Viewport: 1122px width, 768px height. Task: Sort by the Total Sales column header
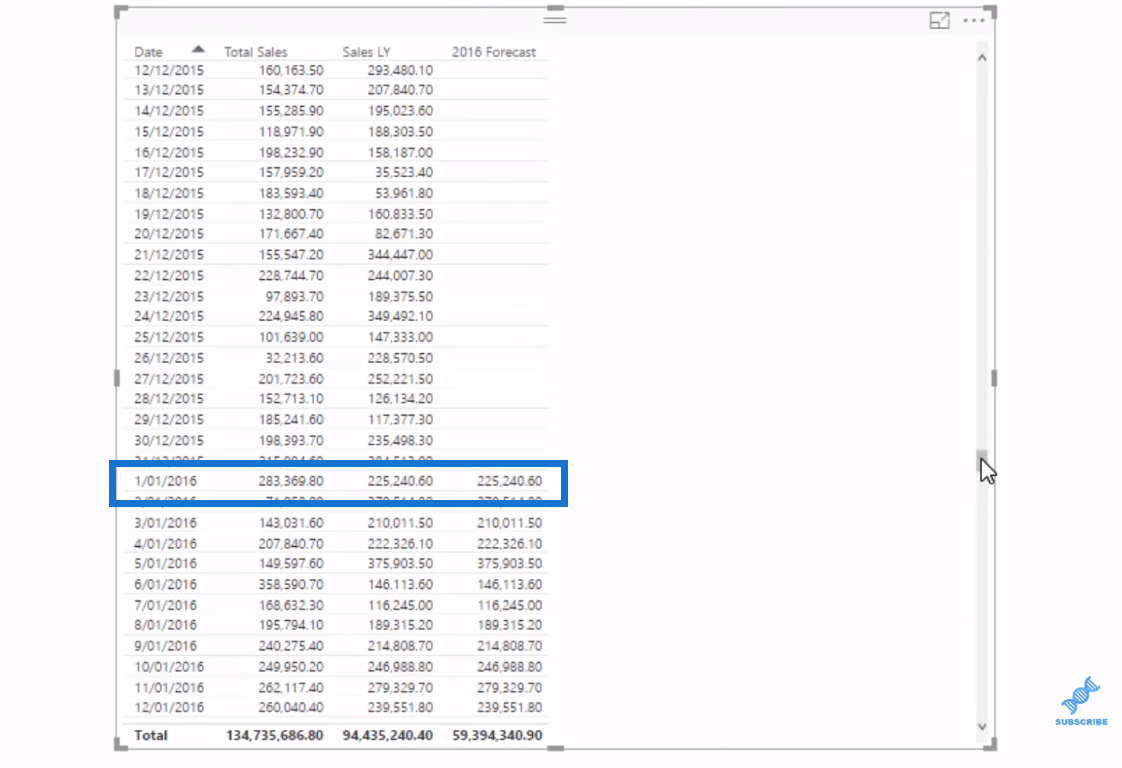tap(255, 52)
